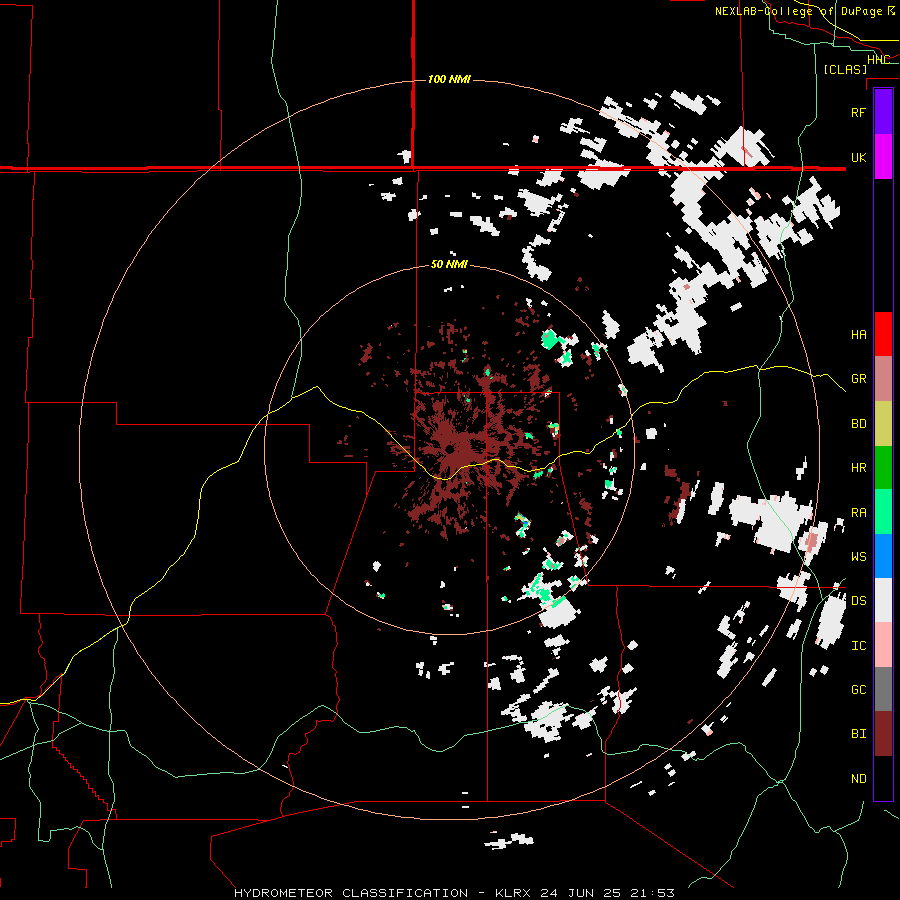The height and width of the screenshot is (900, 900).
Task: Click the HR green legend swatch
Action: [883, 468]
